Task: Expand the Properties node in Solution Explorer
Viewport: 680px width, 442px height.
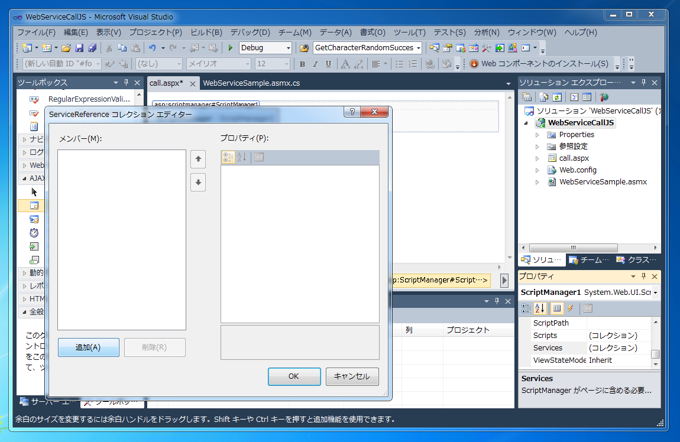Action: click(537, 135)
